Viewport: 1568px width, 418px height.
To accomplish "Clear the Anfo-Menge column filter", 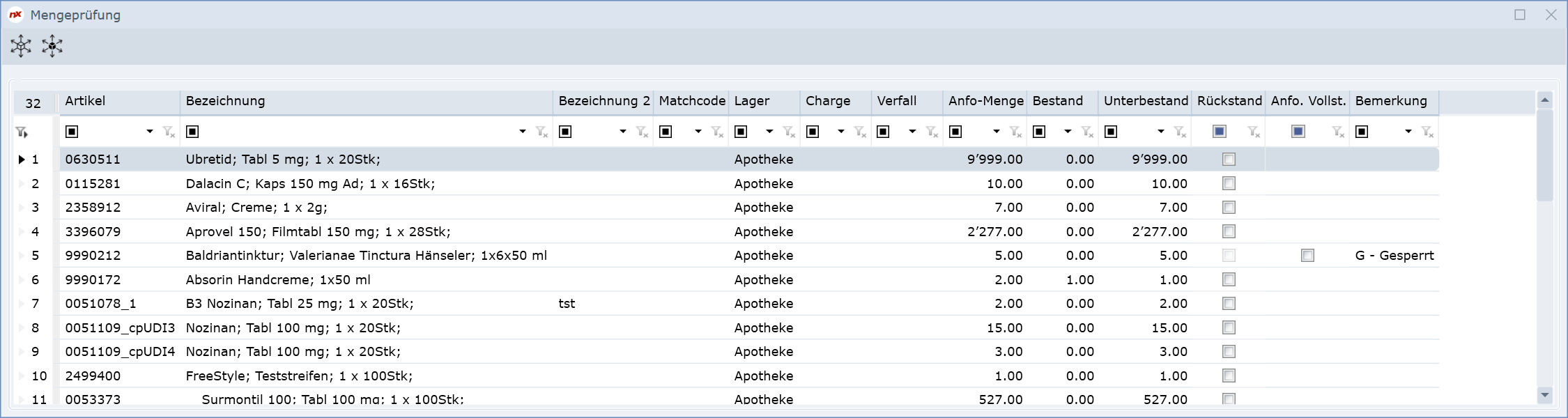I will click(1015, 132).
